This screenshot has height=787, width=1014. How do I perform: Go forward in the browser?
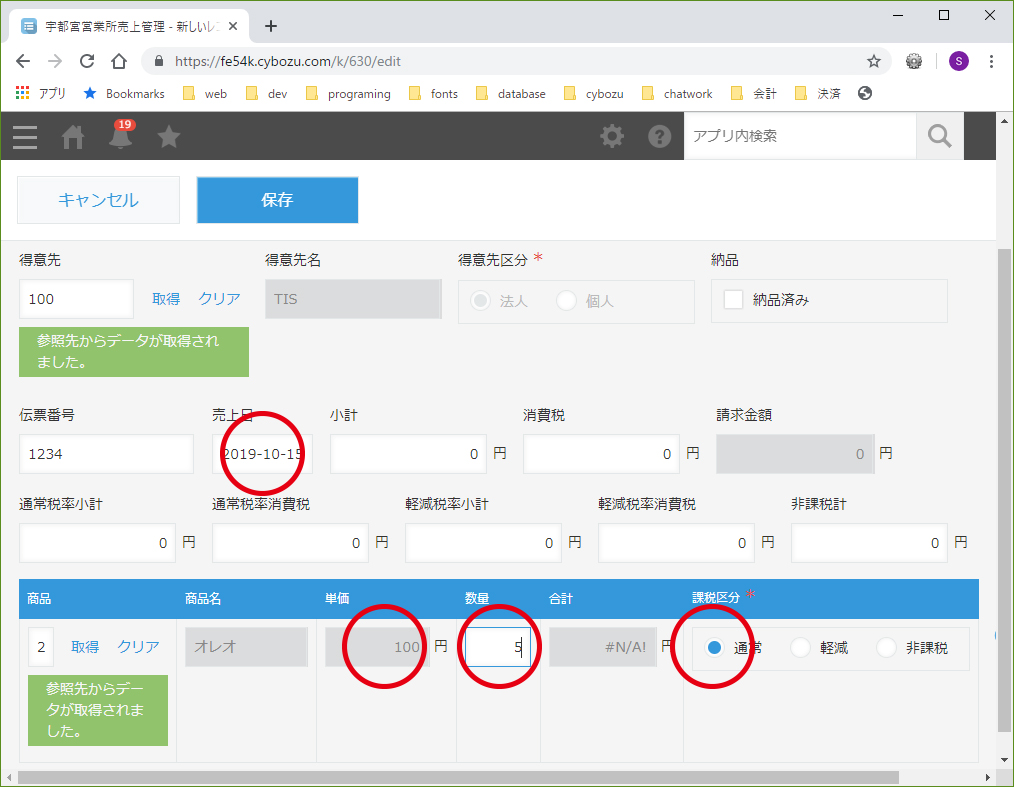(55, 61)
